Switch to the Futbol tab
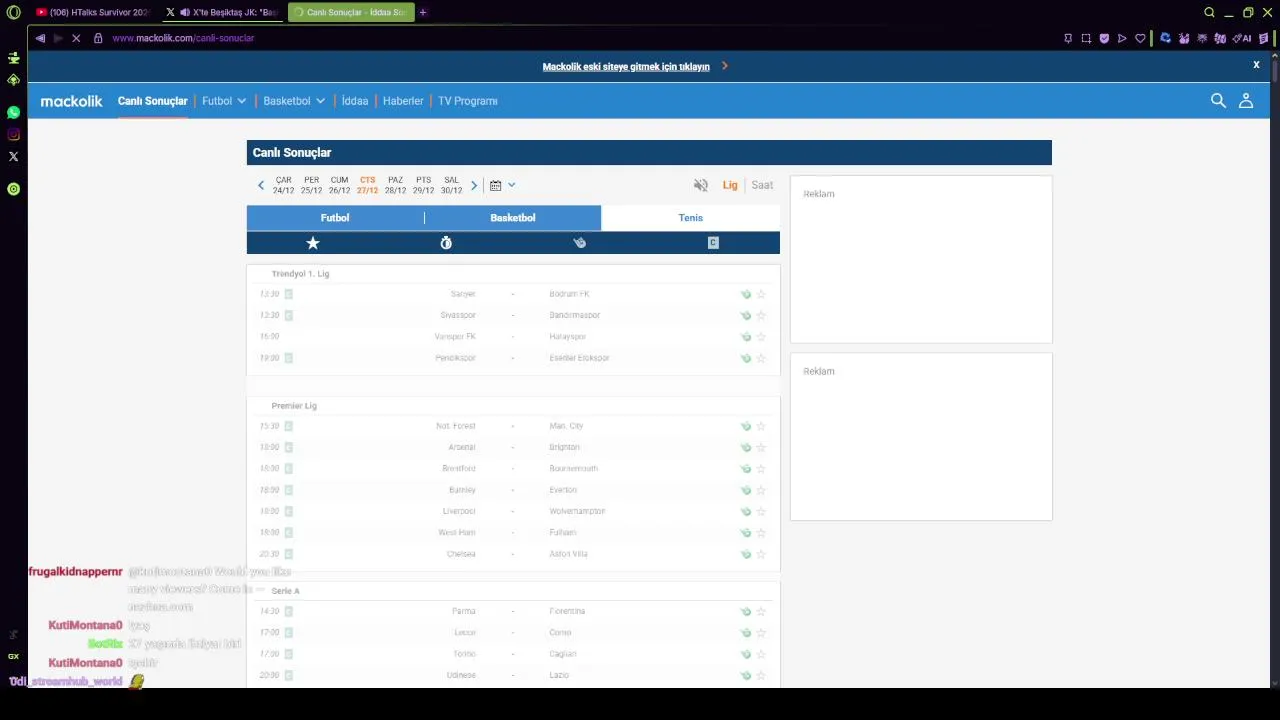Image resolution: width=1280 pixels, height=720 pixels. pos(335,218)
